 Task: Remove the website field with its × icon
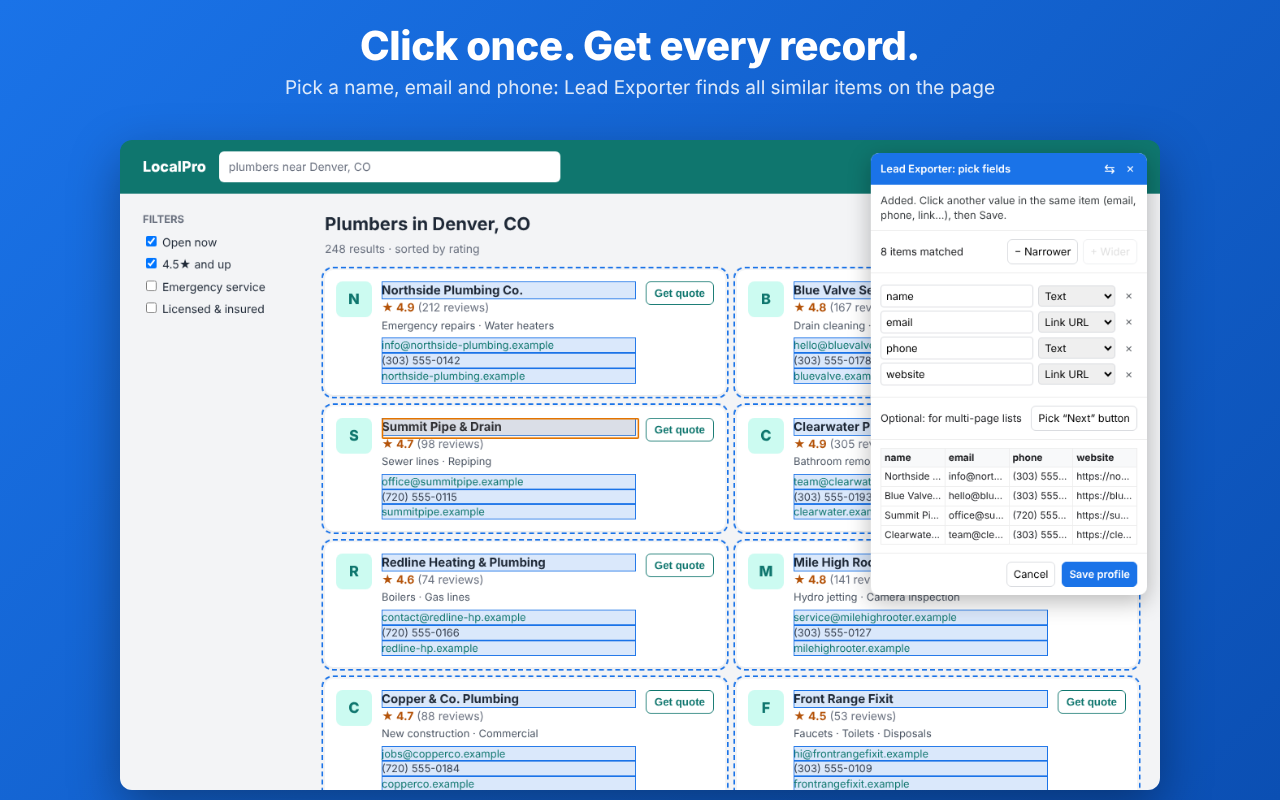point(1129,374)
